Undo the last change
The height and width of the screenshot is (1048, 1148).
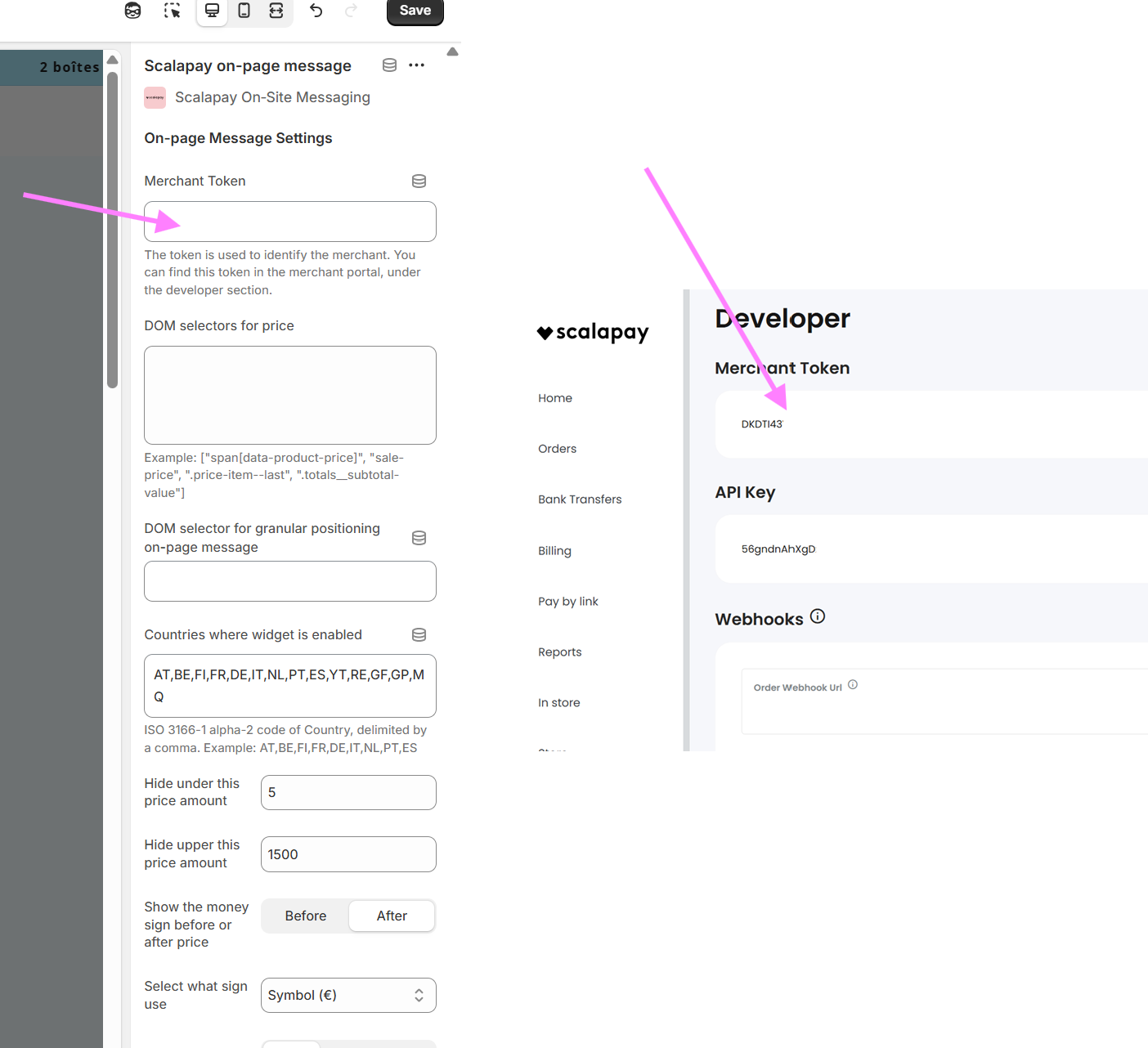coord(316,11)
